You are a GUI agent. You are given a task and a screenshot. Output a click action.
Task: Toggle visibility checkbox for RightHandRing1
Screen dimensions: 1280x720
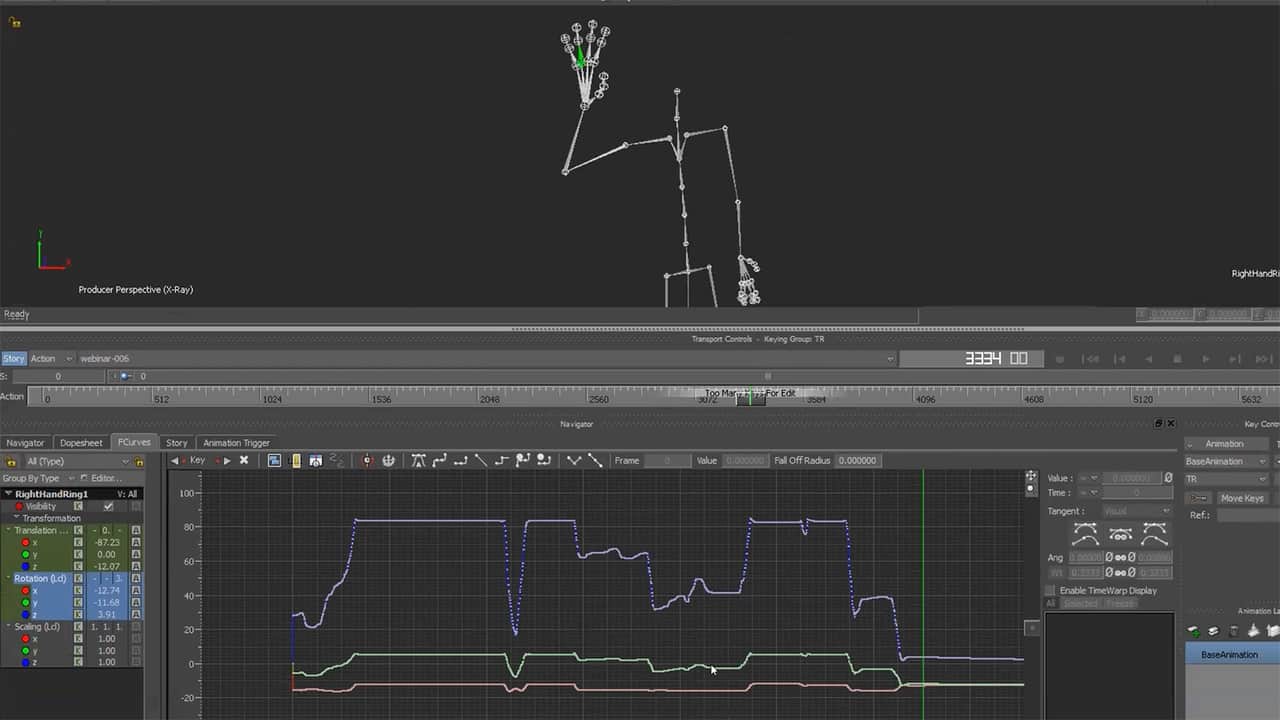108,506
